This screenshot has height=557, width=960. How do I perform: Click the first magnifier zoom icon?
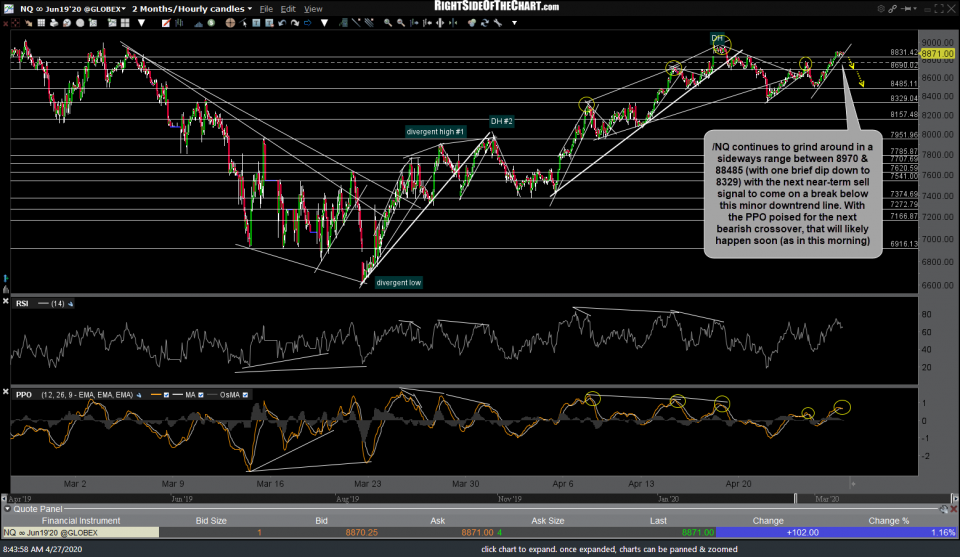(388, 23)
